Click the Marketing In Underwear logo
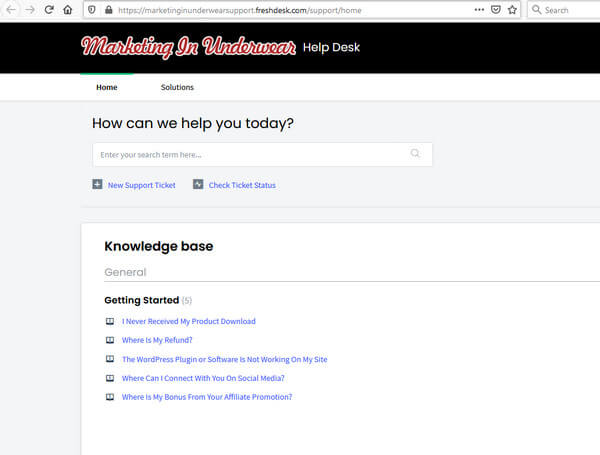Viewport: 600px width, 455px height. click(x=188, y=47)
